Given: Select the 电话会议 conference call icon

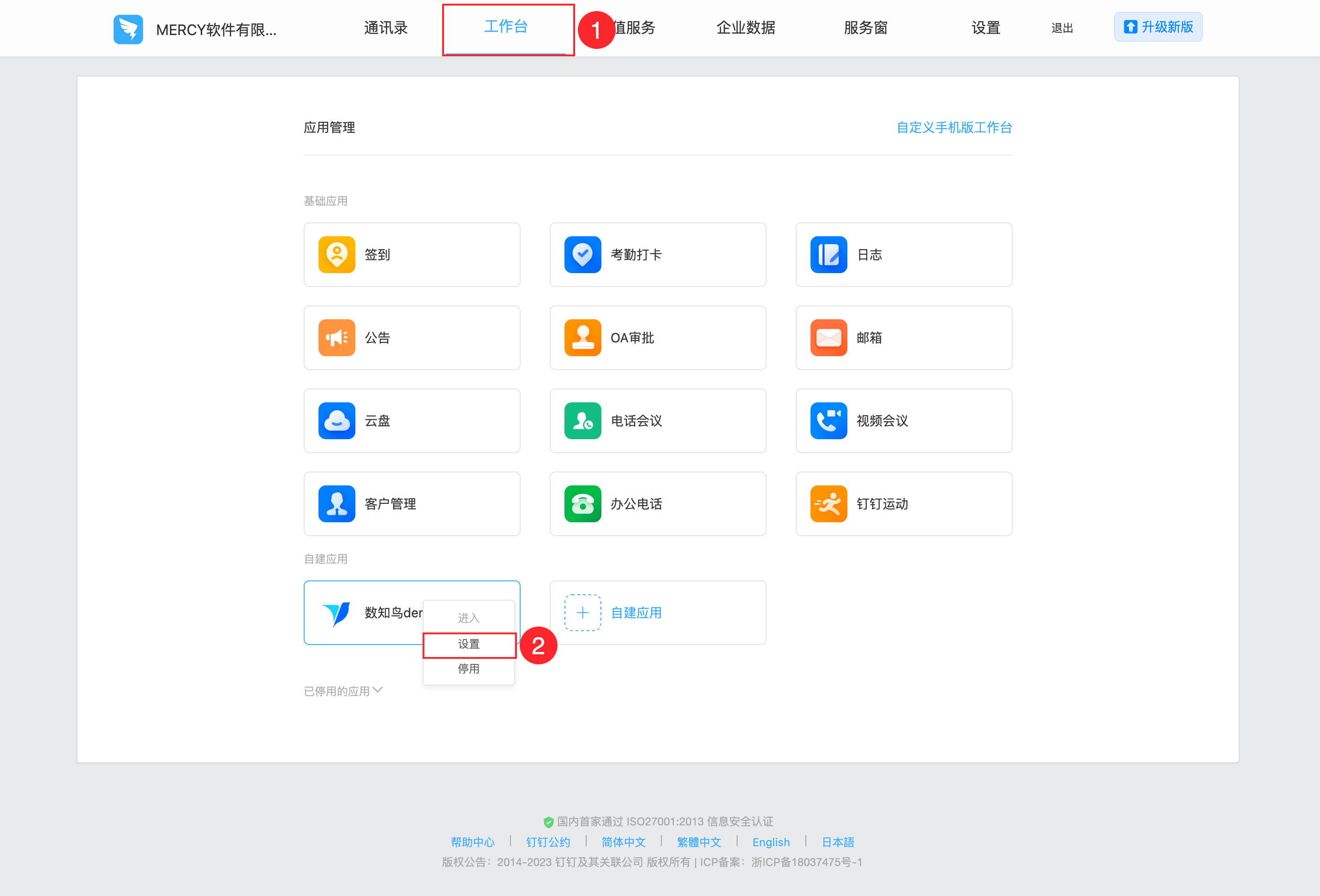Looking at the screenshot, I should coord(582,420).
